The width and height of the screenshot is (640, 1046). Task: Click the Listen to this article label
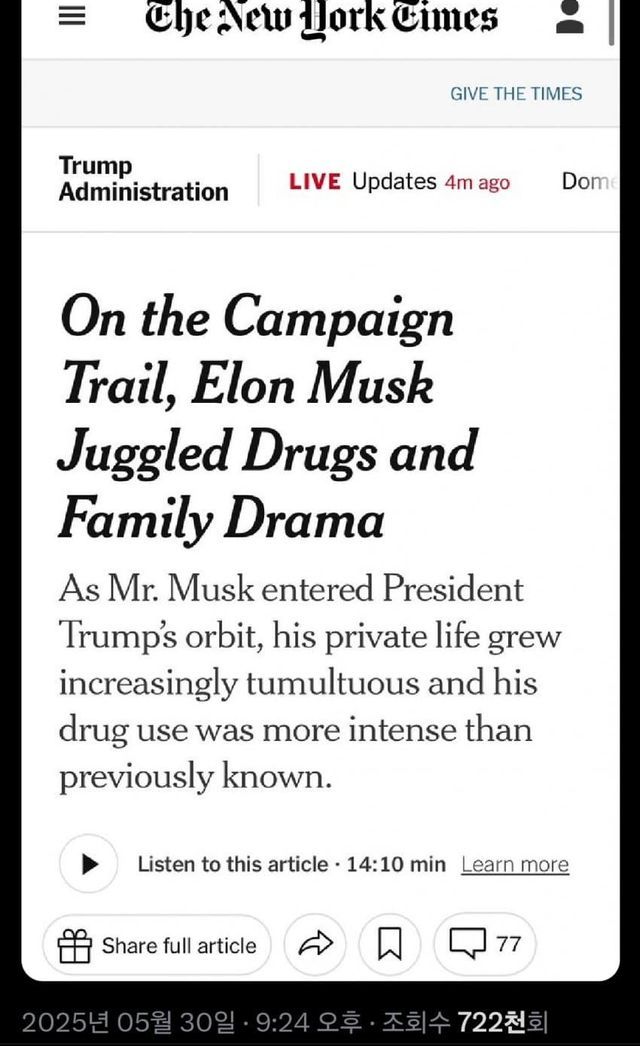click(232, 864)
